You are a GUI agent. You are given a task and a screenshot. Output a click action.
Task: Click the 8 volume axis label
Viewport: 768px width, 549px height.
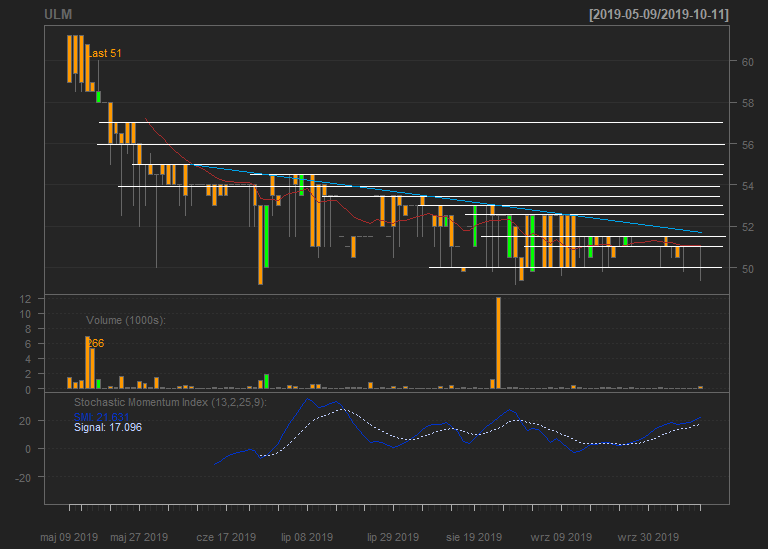(28, 330)
